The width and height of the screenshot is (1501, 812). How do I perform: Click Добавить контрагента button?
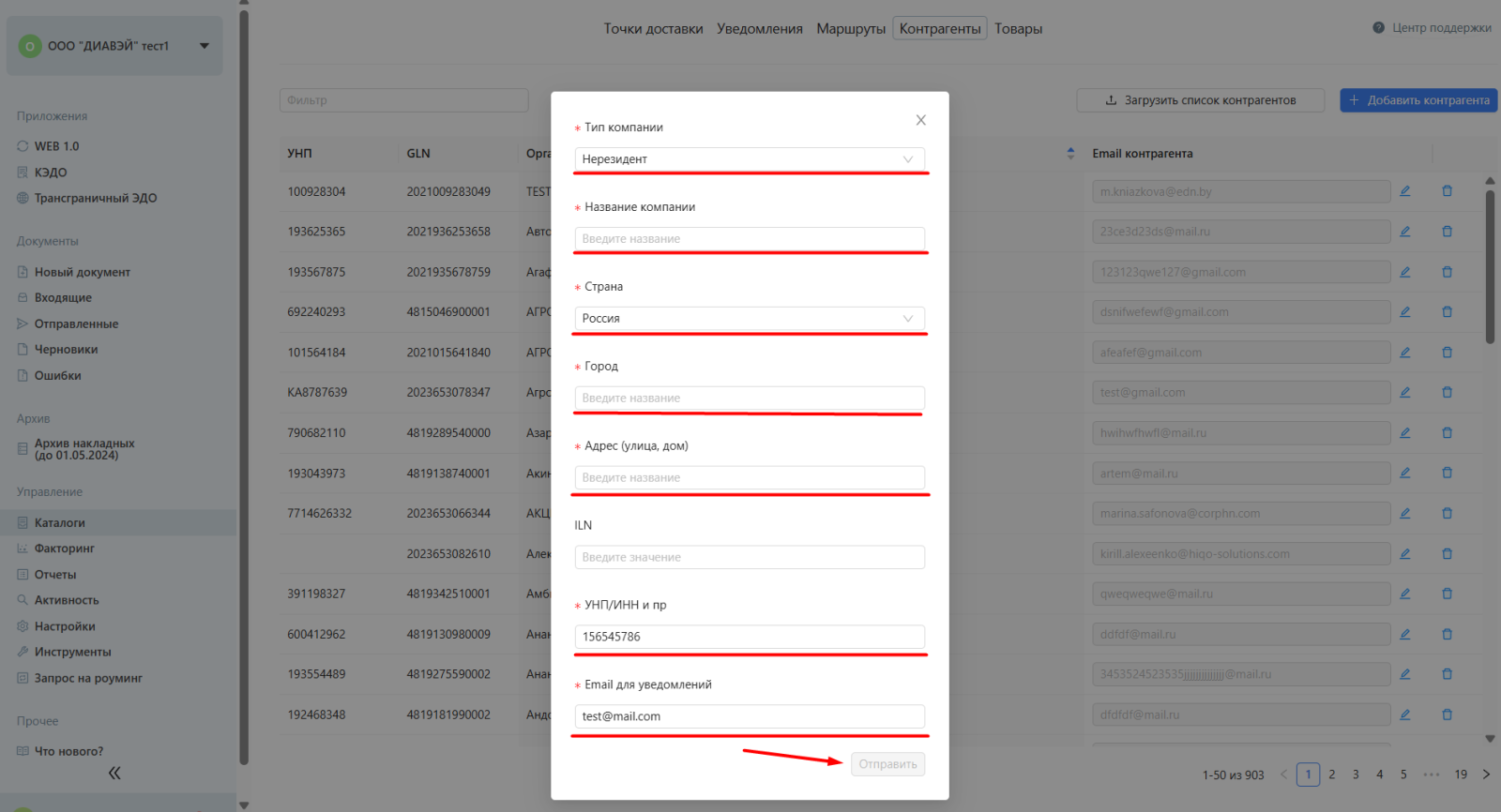pos(1418,100)
